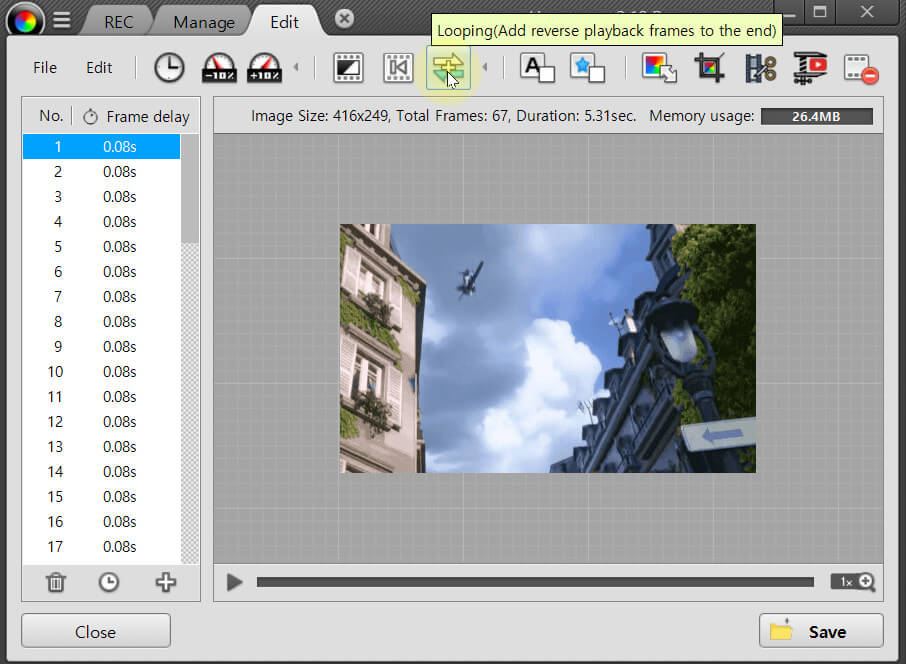Click the film icon with red minus
This screenshot has width=906, height=664.
(860, 68)
